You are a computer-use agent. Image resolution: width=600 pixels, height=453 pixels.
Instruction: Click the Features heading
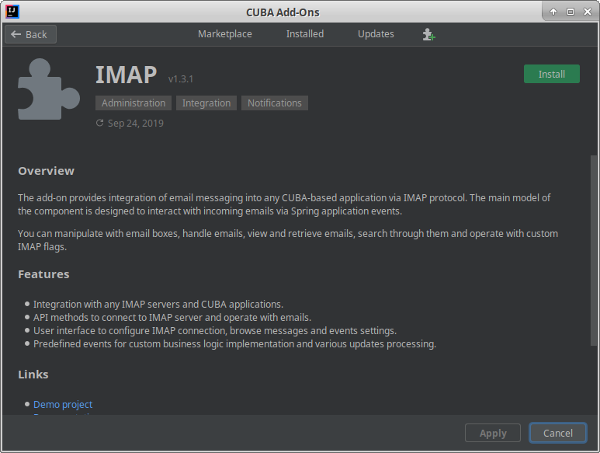tap(44, 274)
